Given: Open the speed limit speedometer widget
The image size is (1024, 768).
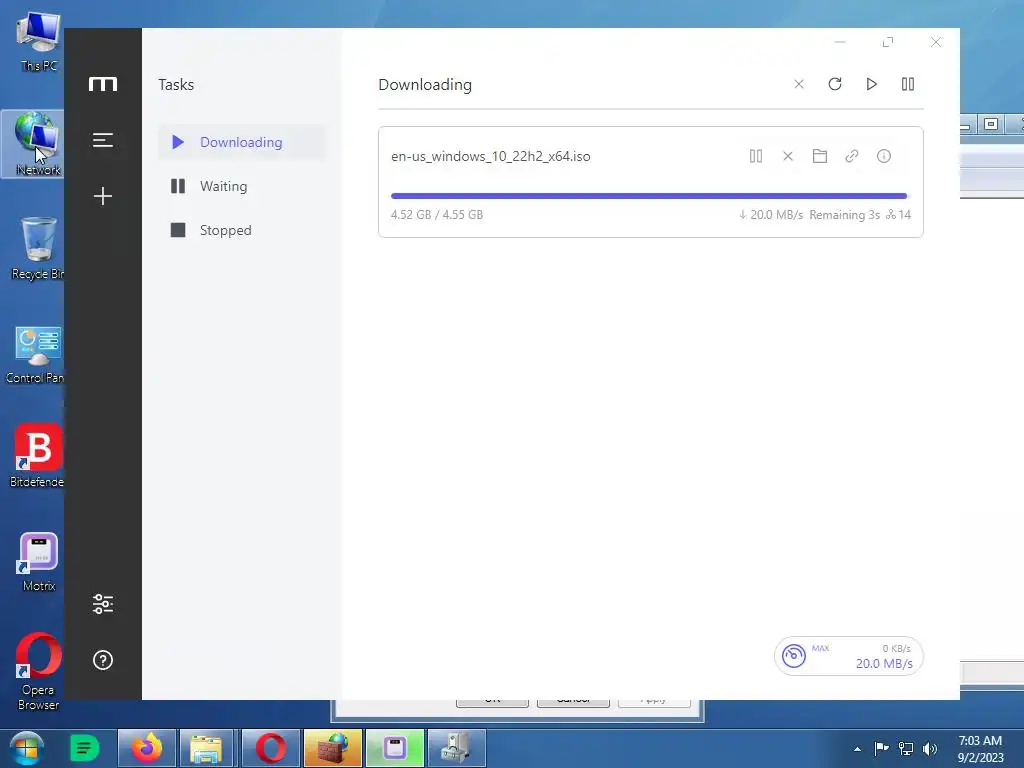Looking at the screenshot, I should 793,656.
